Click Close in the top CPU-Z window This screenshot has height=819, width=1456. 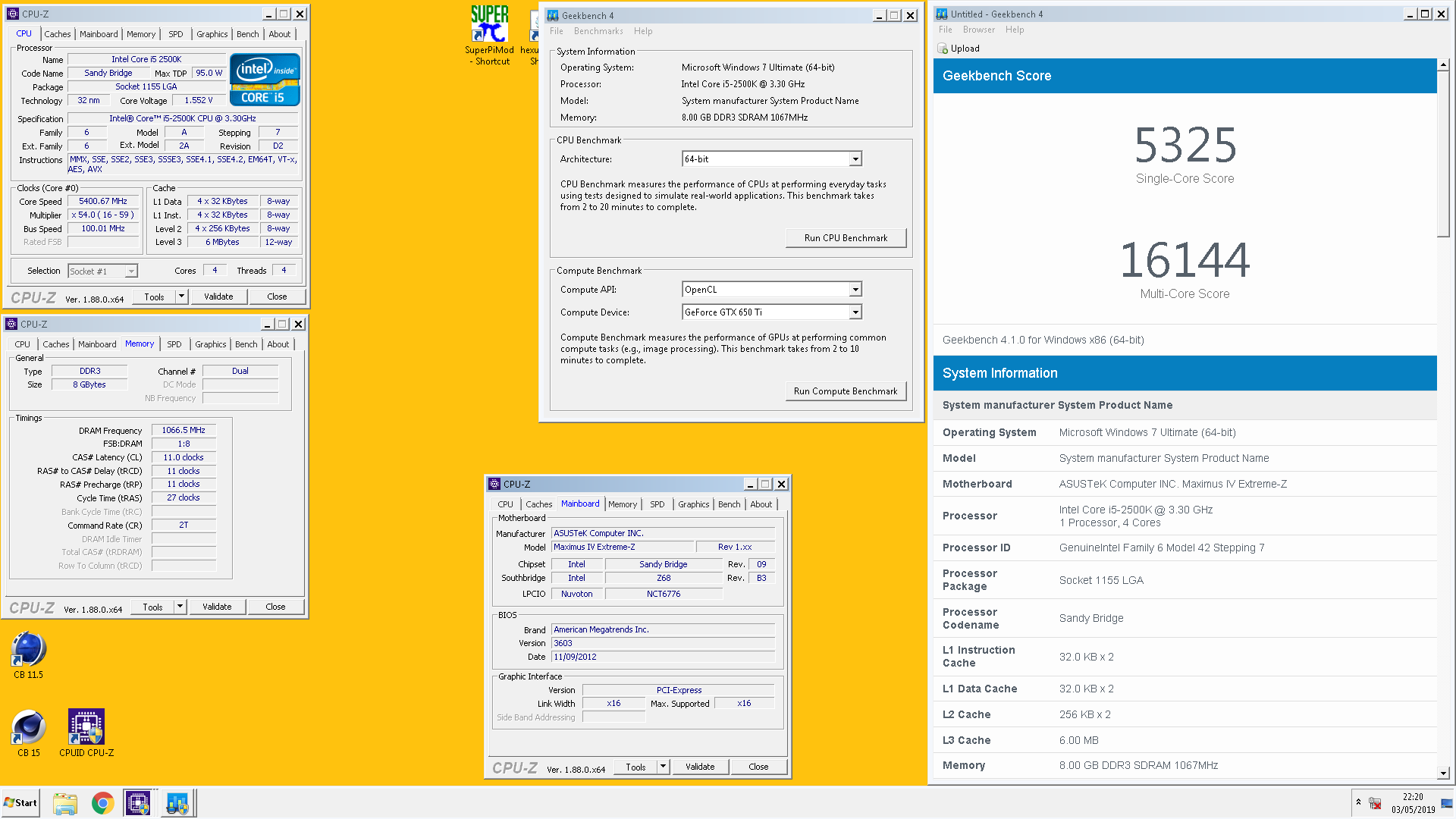[277, 297]
